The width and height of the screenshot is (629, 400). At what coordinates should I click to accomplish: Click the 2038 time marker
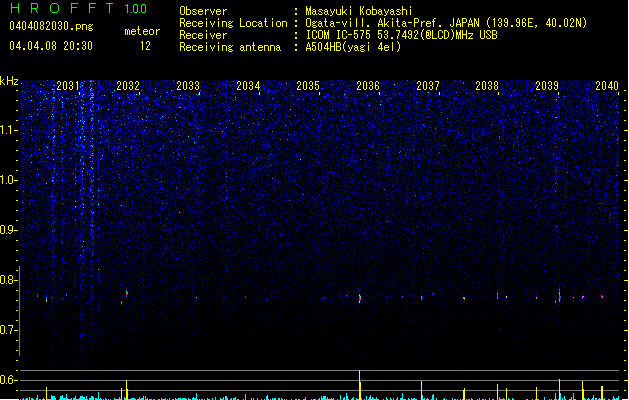[487, 85]
